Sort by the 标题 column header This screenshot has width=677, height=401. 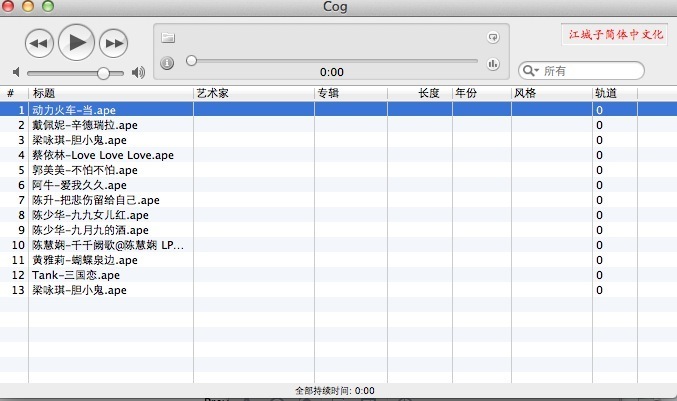[110, 93]
